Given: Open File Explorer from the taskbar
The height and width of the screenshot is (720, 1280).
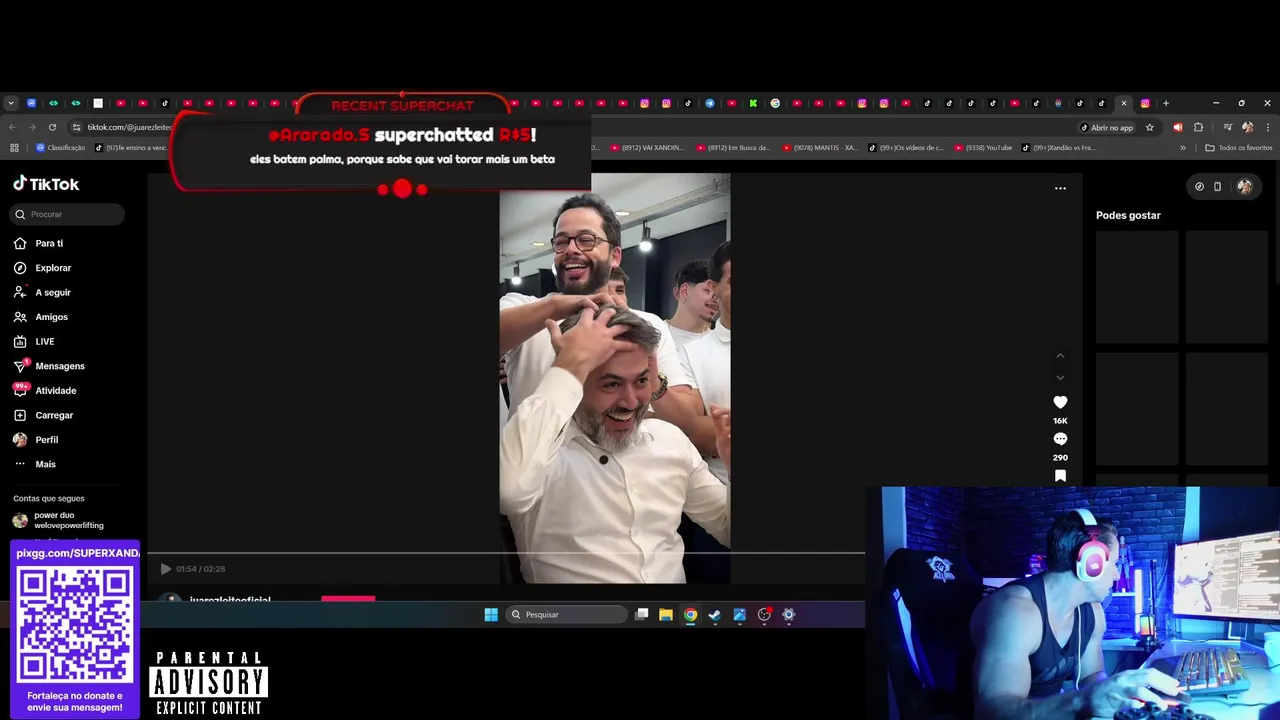Looking at the screenshot, I should click(x=666, y=614).
